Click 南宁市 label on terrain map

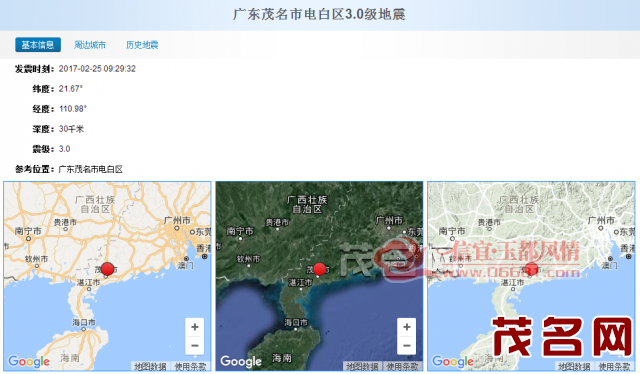point(452,231)
